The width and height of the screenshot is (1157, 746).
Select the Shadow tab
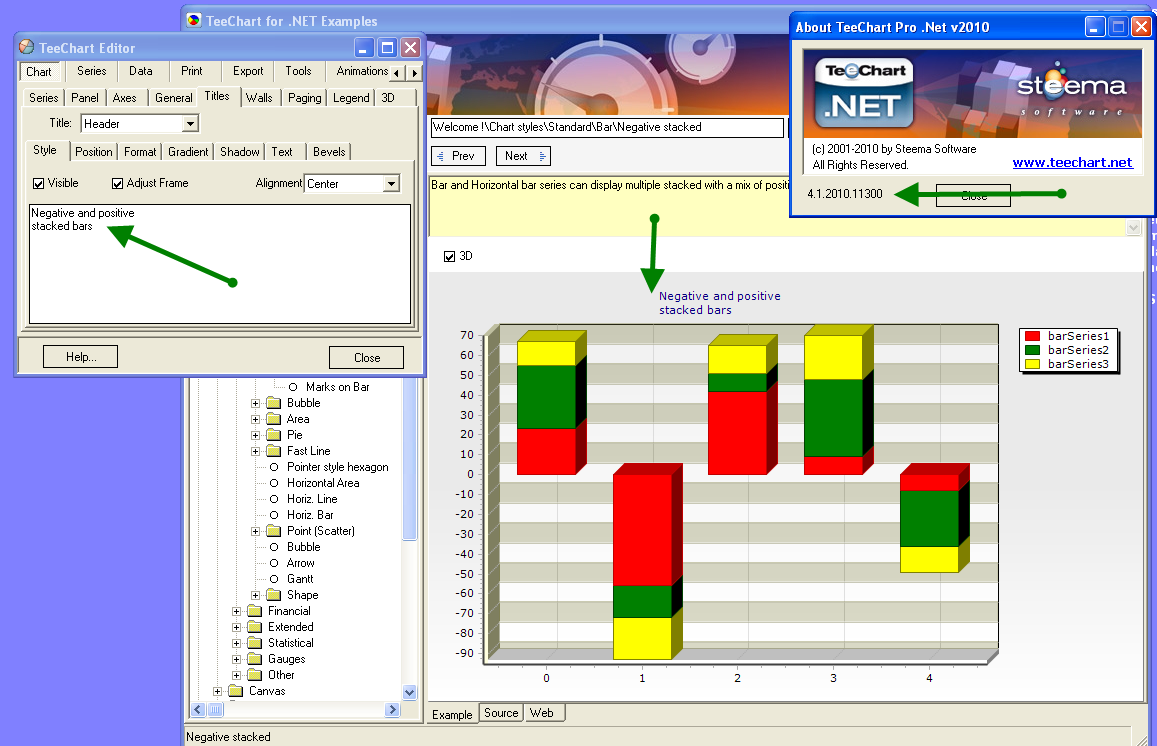pos(240,152)
